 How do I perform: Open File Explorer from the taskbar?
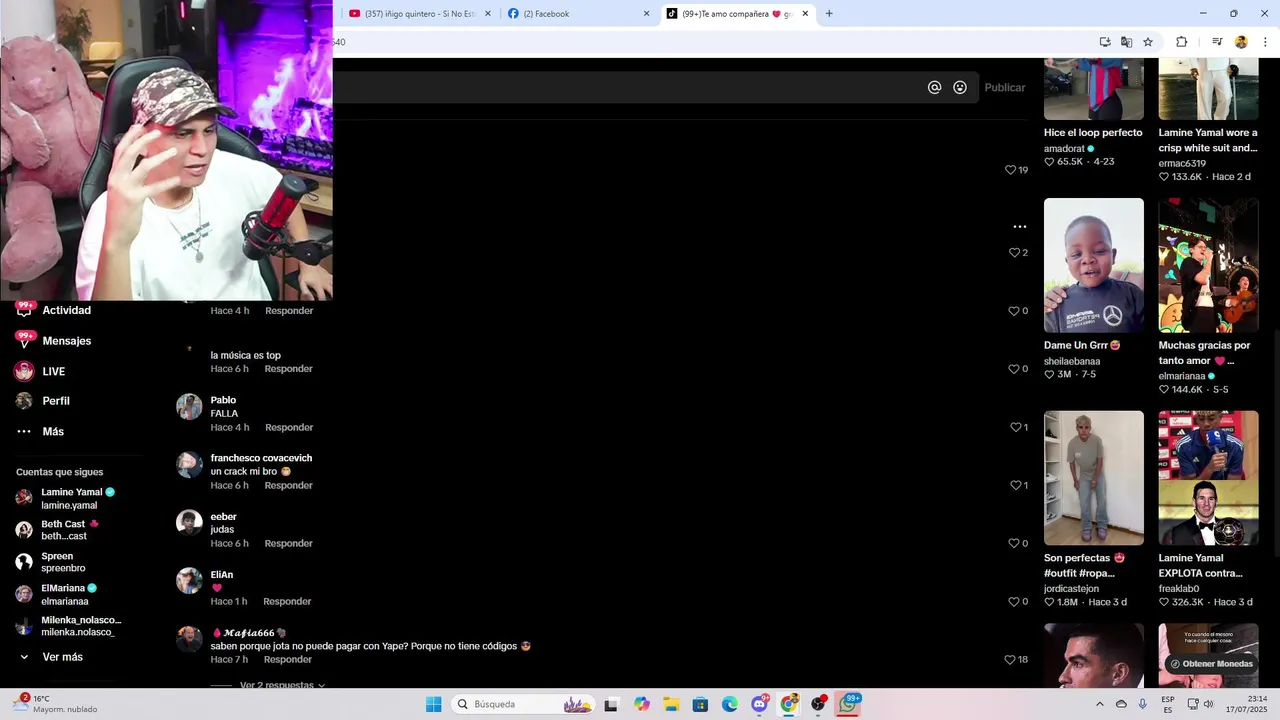(671, 704)
